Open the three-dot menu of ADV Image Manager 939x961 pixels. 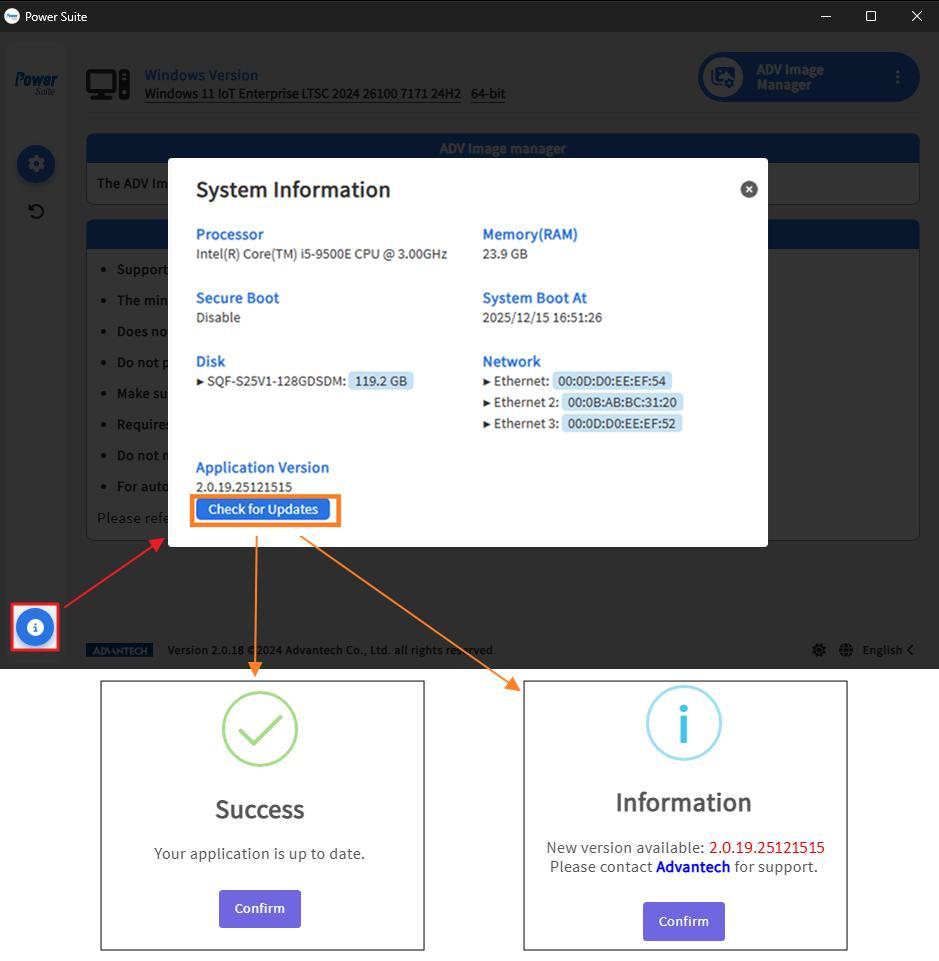click(897, 77)
